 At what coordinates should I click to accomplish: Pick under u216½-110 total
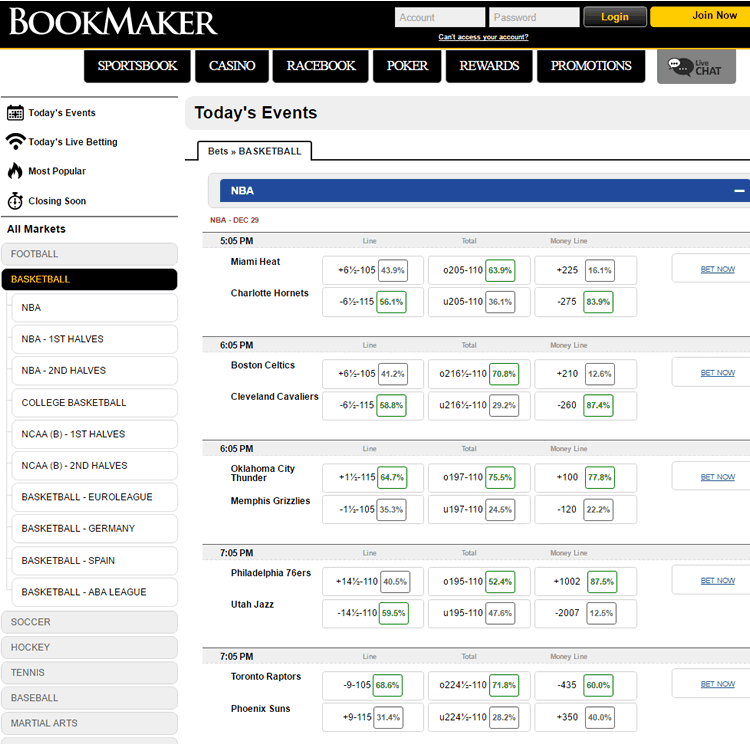(479, 405)
